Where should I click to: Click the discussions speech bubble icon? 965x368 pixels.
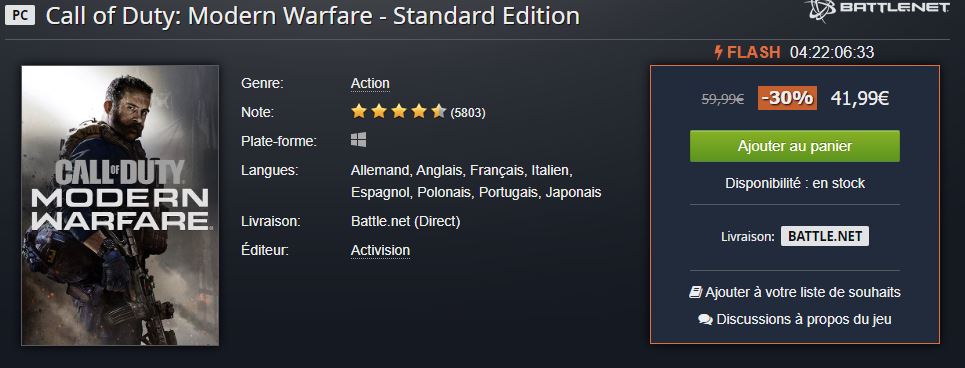705,319
